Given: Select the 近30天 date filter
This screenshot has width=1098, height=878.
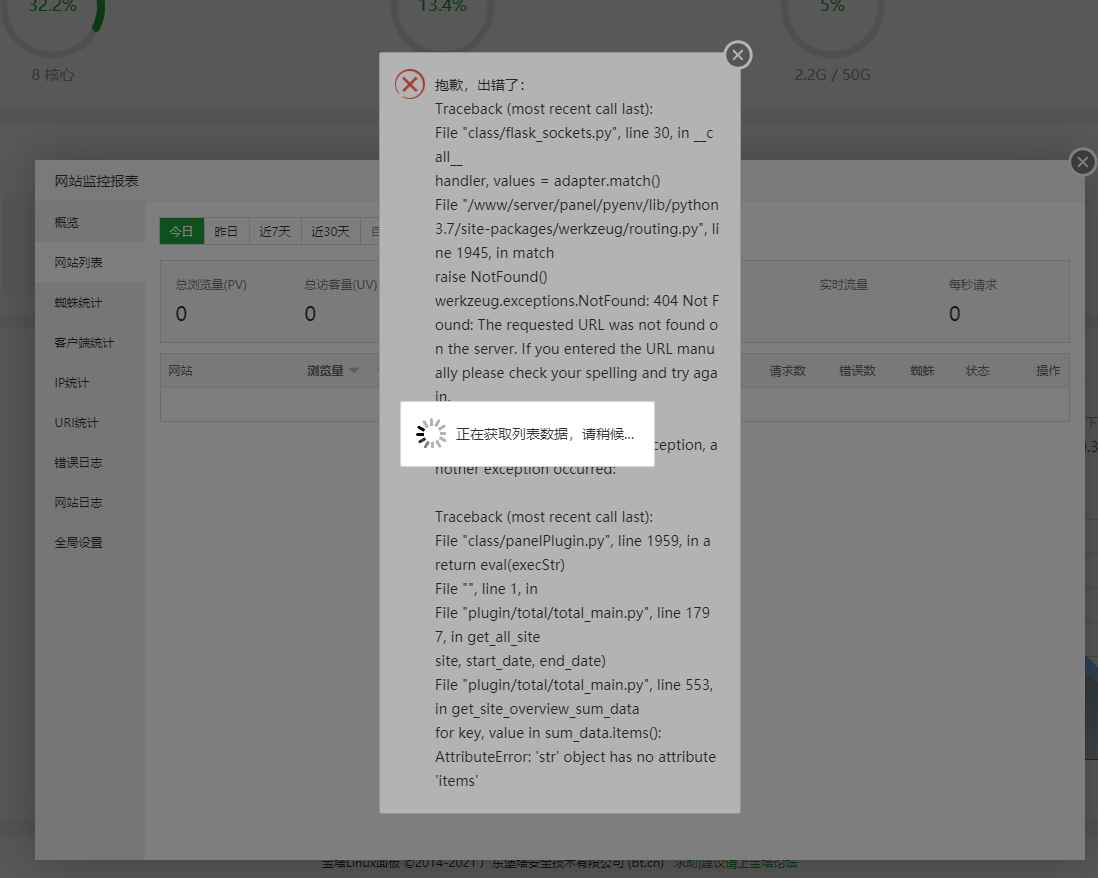Looking at the screenshot, I should [330, 231].
